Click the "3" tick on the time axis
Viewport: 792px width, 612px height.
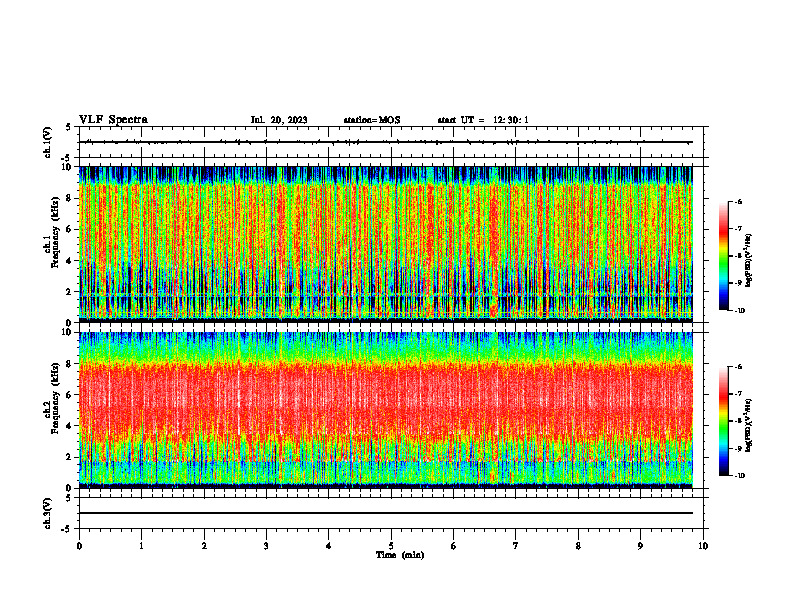(x=266, y=546)
